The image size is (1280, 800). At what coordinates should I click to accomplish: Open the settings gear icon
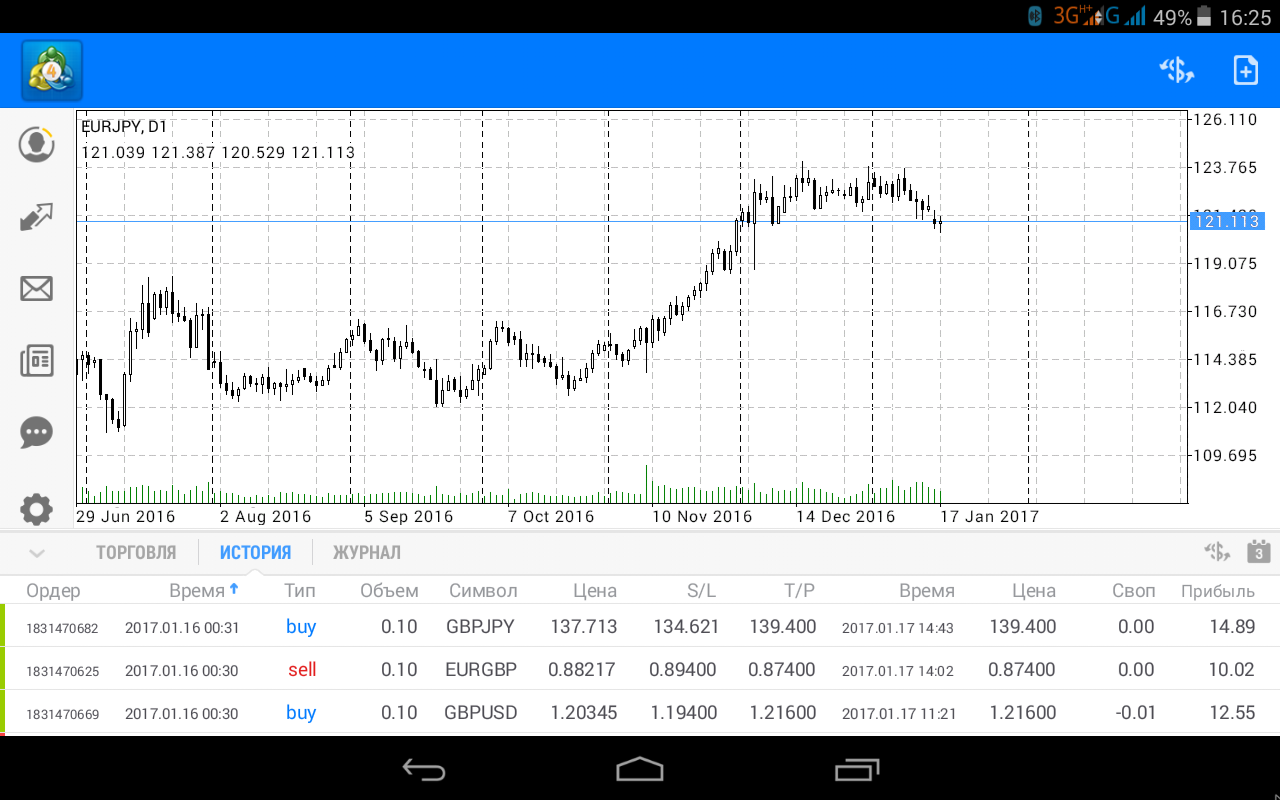point(37,509)
